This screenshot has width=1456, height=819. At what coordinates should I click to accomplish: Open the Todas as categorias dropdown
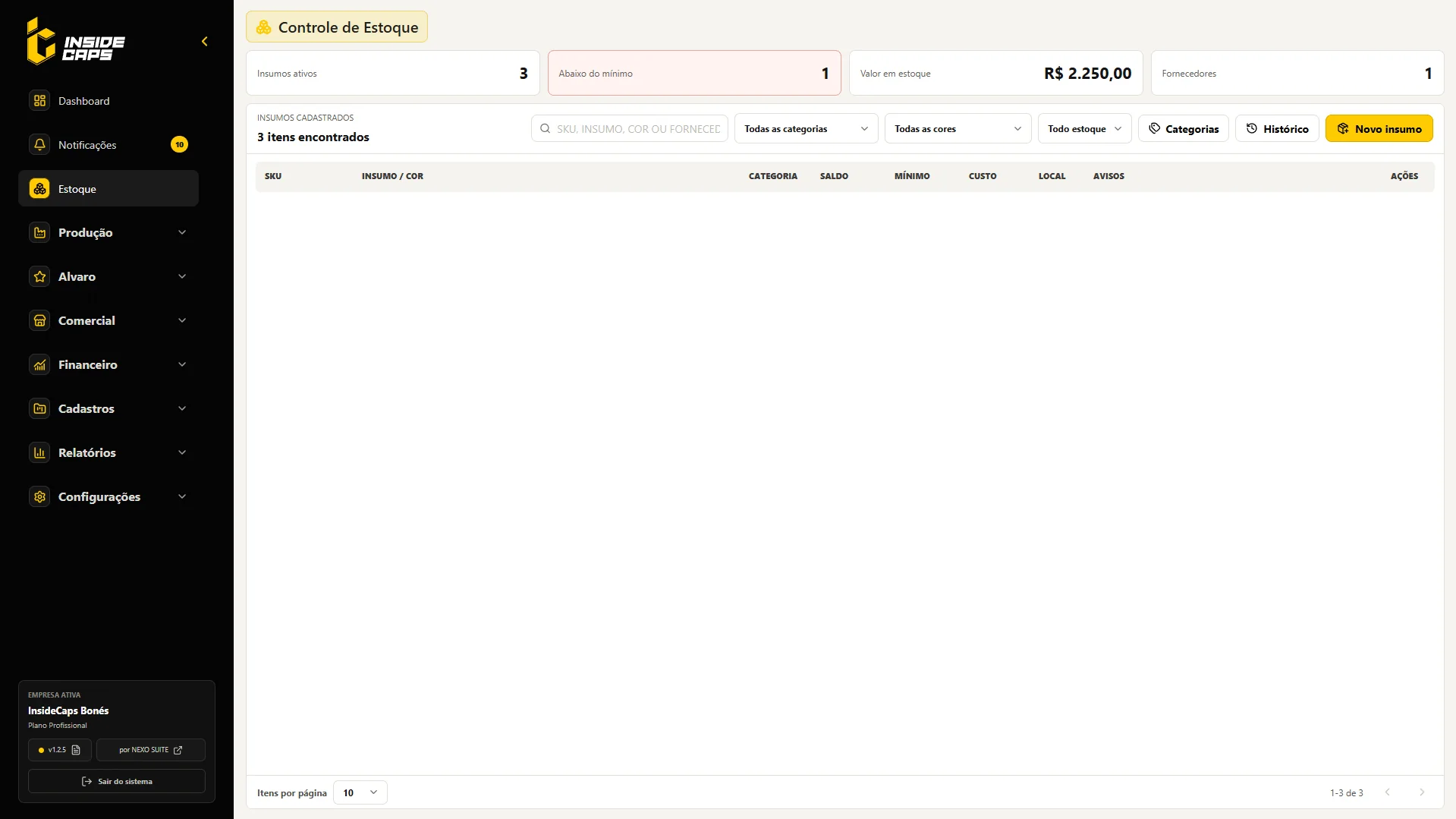point(806,129)
